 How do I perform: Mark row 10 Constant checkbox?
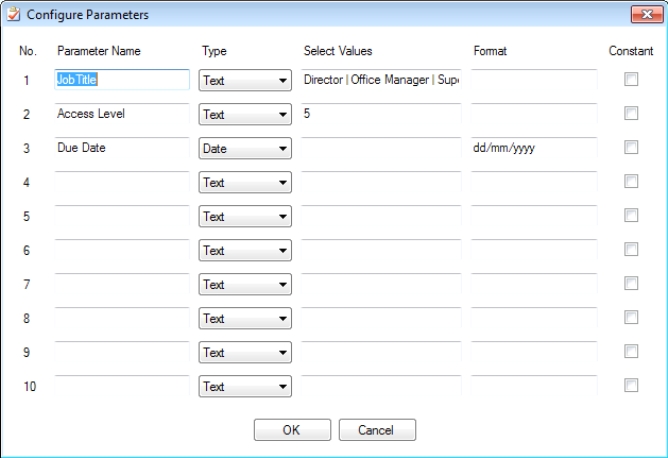coord(631,385)
